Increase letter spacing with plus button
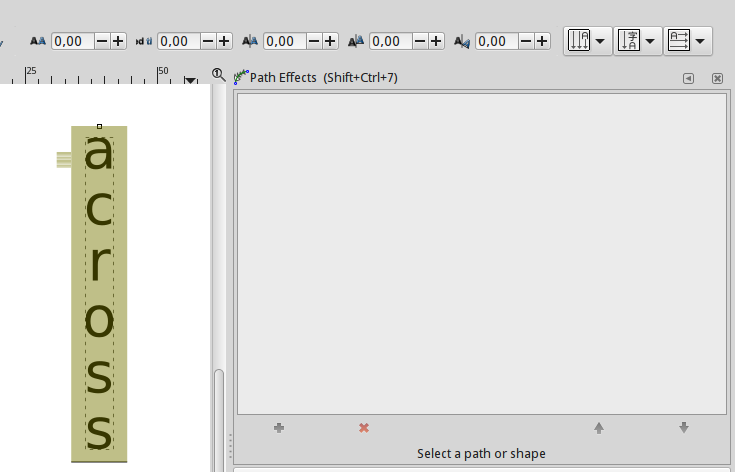This screenshot has height=472, width=735. click(x=119, y=41)
